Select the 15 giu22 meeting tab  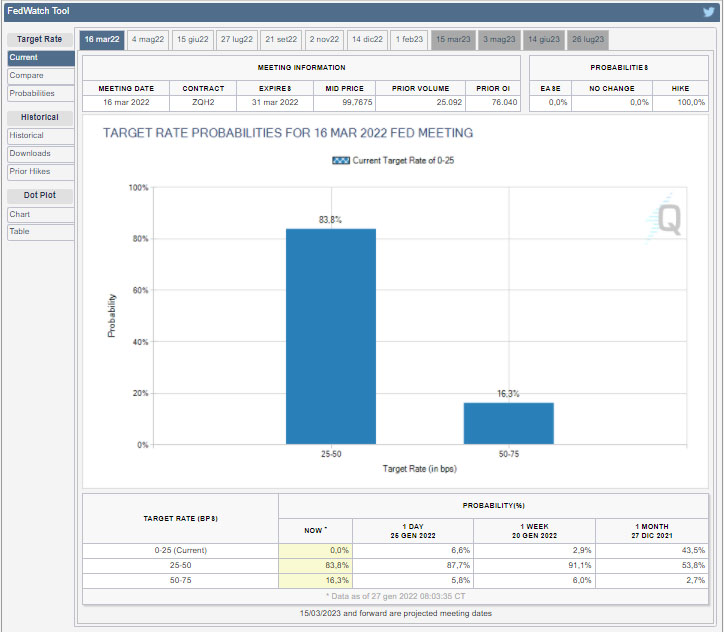(192, 39)
